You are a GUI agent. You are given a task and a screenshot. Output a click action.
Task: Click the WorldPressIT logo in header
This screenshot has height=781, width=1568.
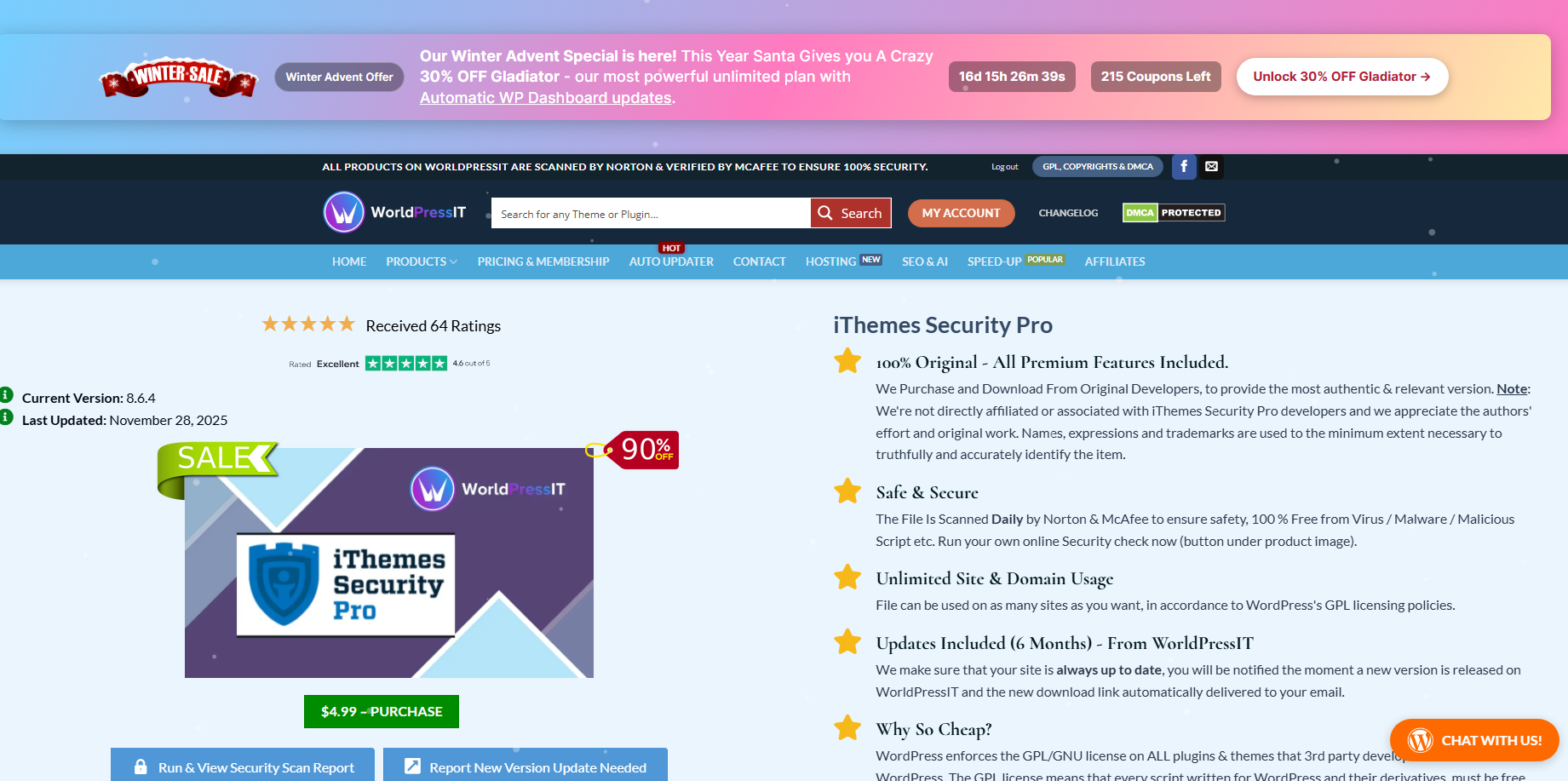click(x=395, y=213)
